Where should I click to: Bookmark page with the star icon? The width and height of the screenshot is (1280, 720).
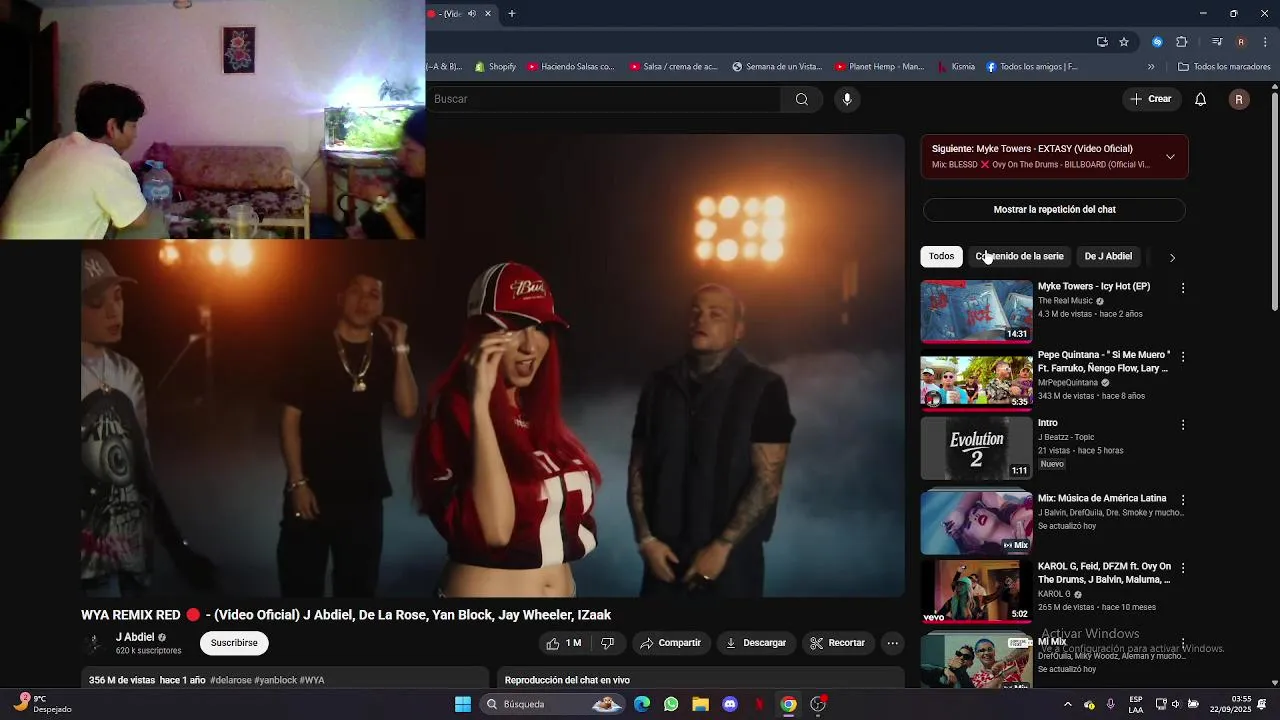(x=1124, y=42)
